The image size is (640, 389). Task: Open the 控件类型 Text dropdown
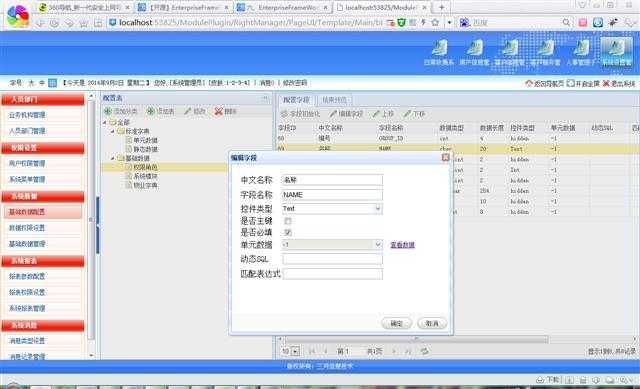(x=378, y=209)
